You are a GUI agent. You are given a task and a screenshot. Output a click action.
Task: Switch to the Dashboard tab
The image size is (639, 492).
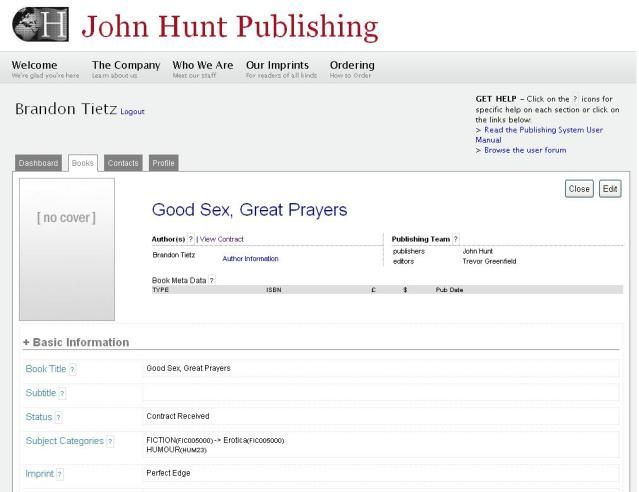[39, 163]
